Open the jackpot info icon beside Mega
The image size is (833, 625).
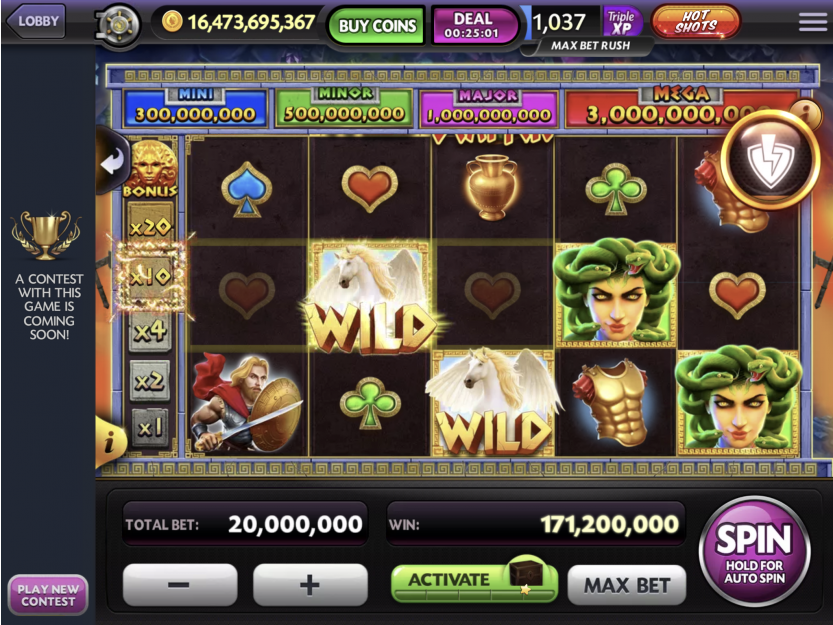point(806,111)
